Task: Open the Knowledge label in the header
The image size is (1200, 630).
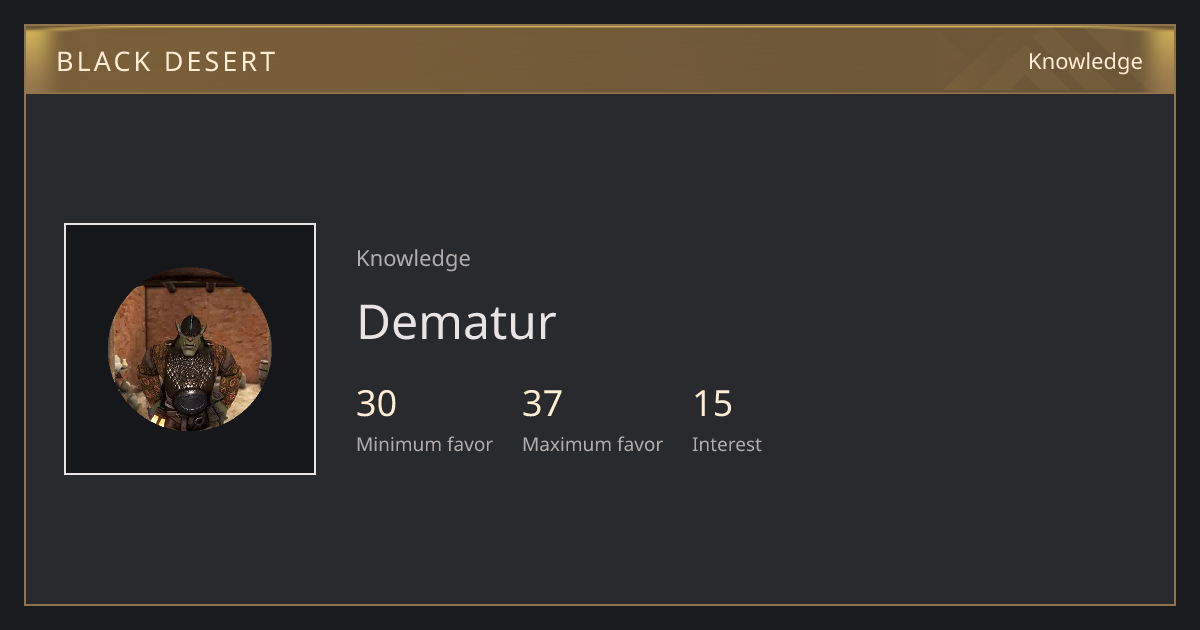Action: coord(1085,61)
